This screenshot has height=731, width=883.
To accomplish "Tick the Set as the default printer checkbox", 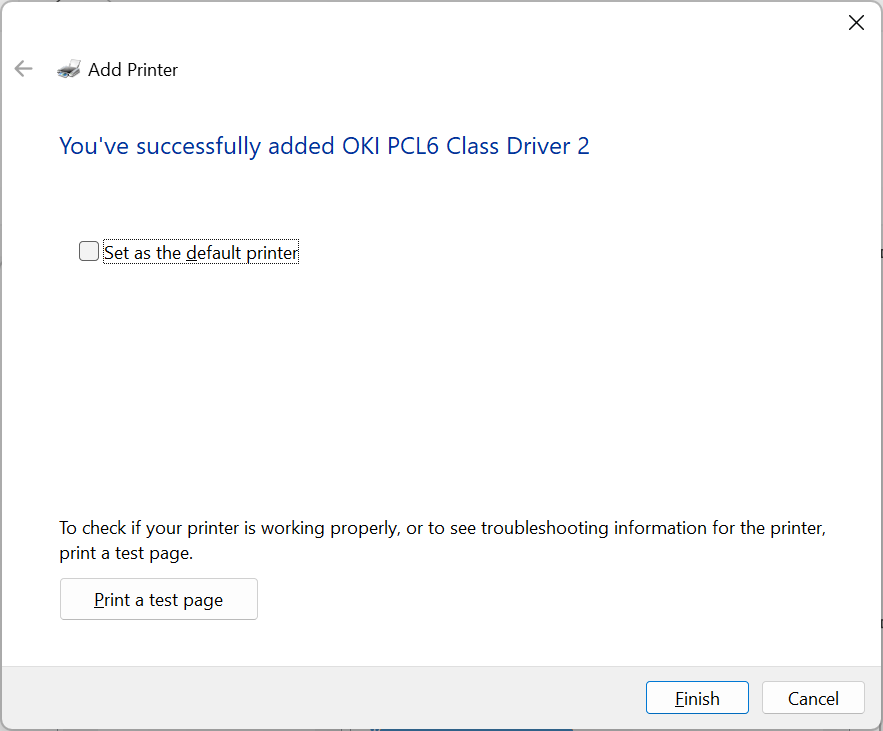I will (89, 251).
